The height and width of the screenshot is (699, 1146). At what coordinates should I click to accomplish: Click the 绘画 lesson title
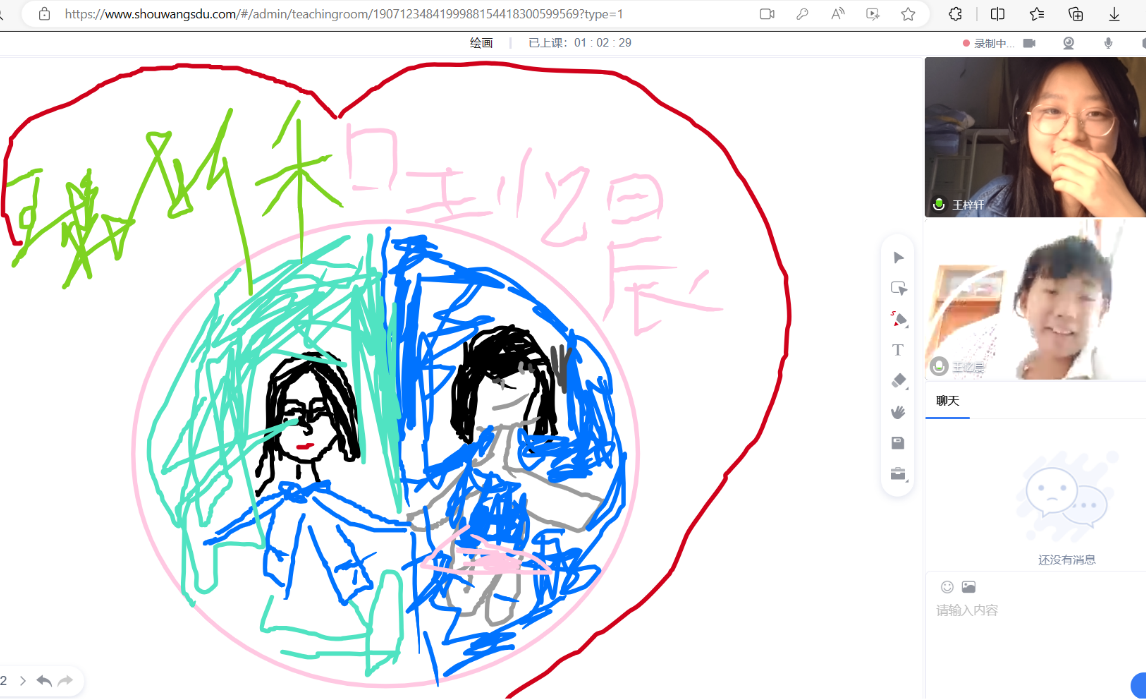click(x=481, y=43)
